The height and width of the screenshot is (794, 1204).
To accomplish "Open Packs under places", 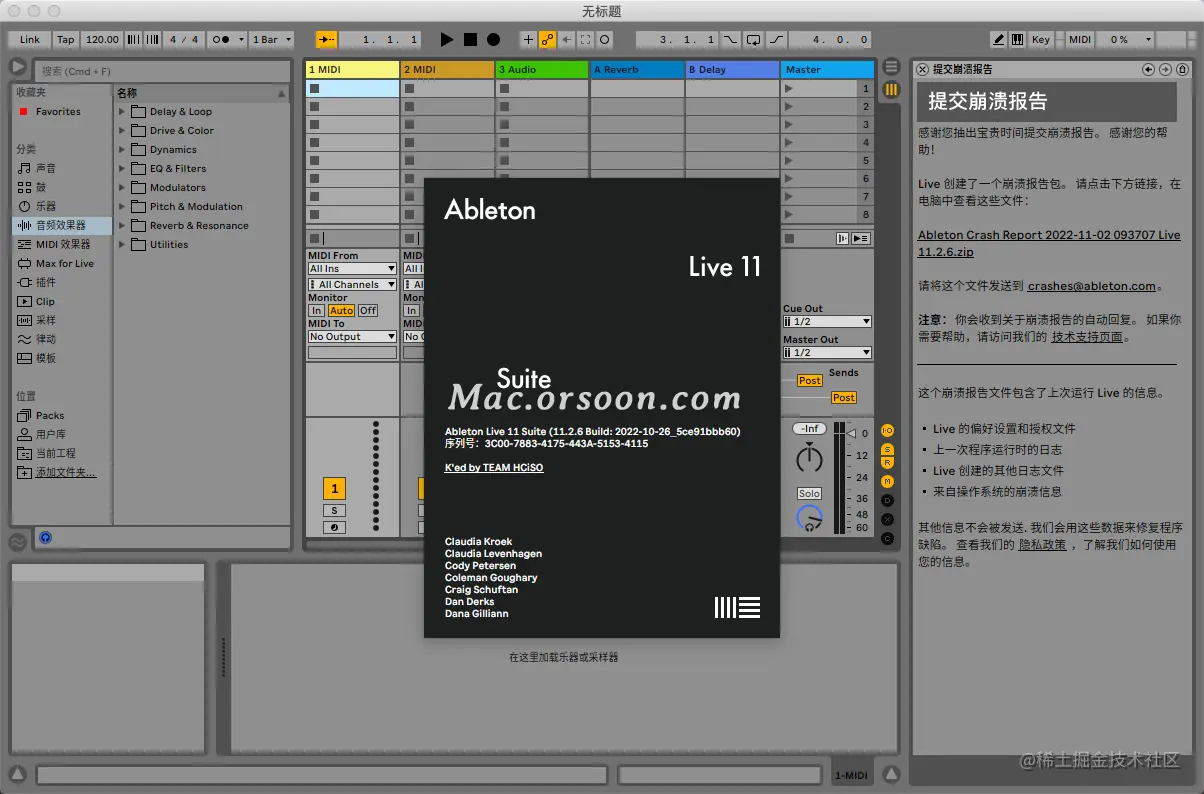I will click(50, 415).
